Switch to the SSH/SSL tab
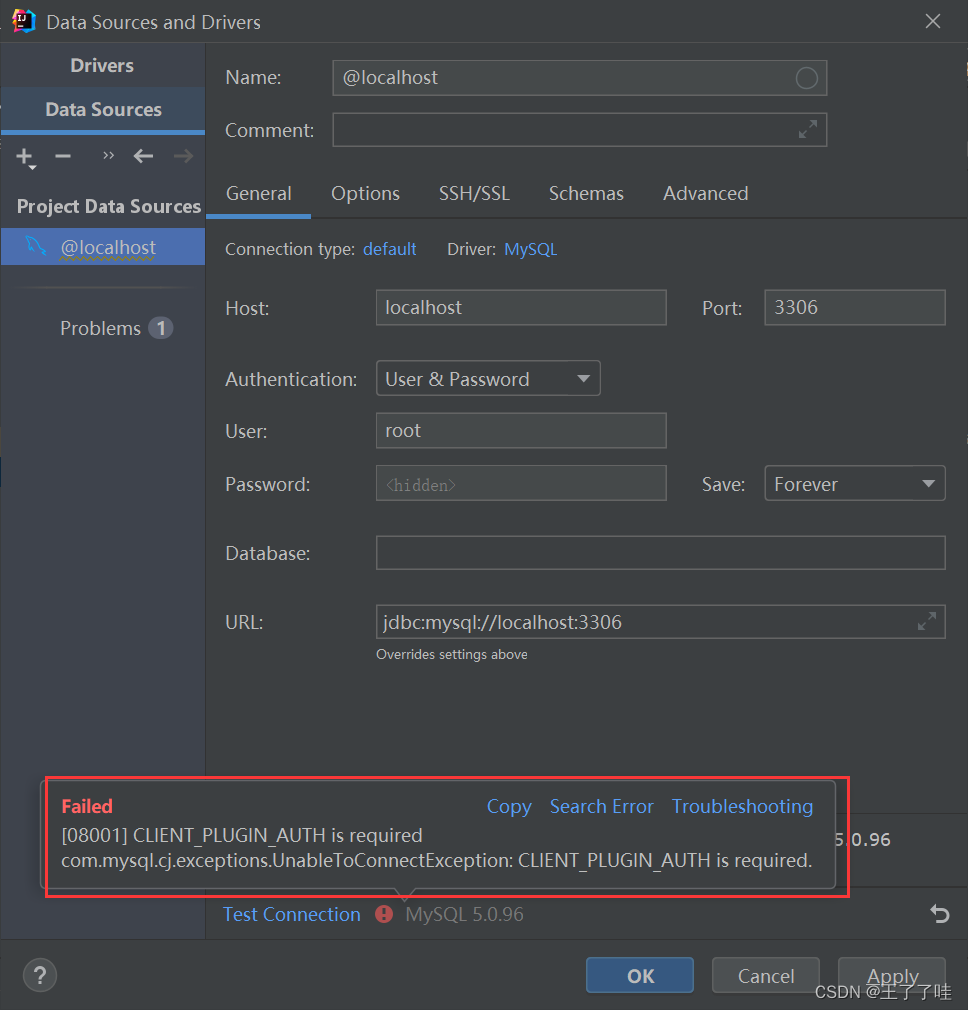The image size is (968, 1010). tap(474, 193)
